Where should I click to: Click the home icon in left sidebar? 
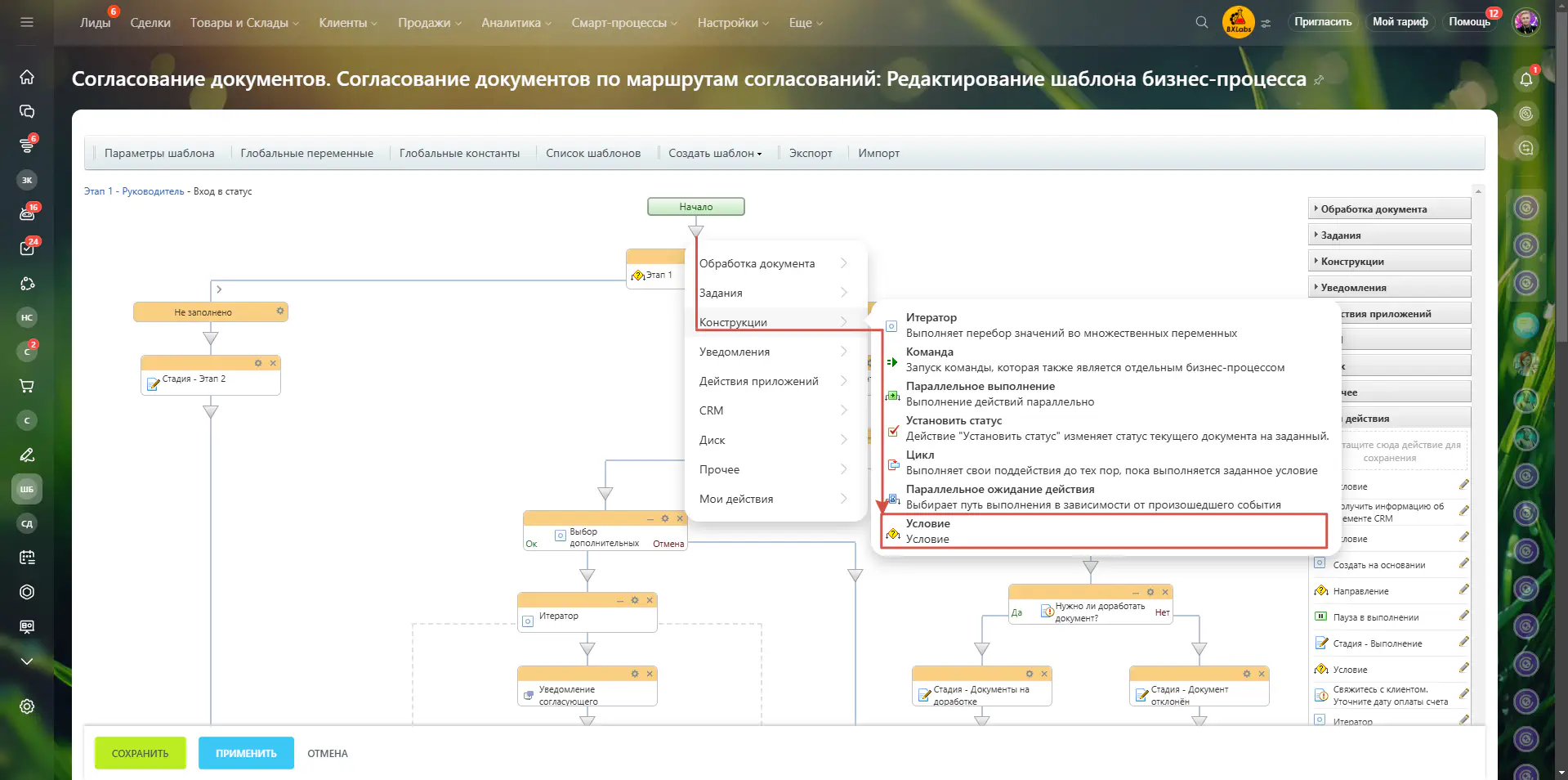click(27, 77)
